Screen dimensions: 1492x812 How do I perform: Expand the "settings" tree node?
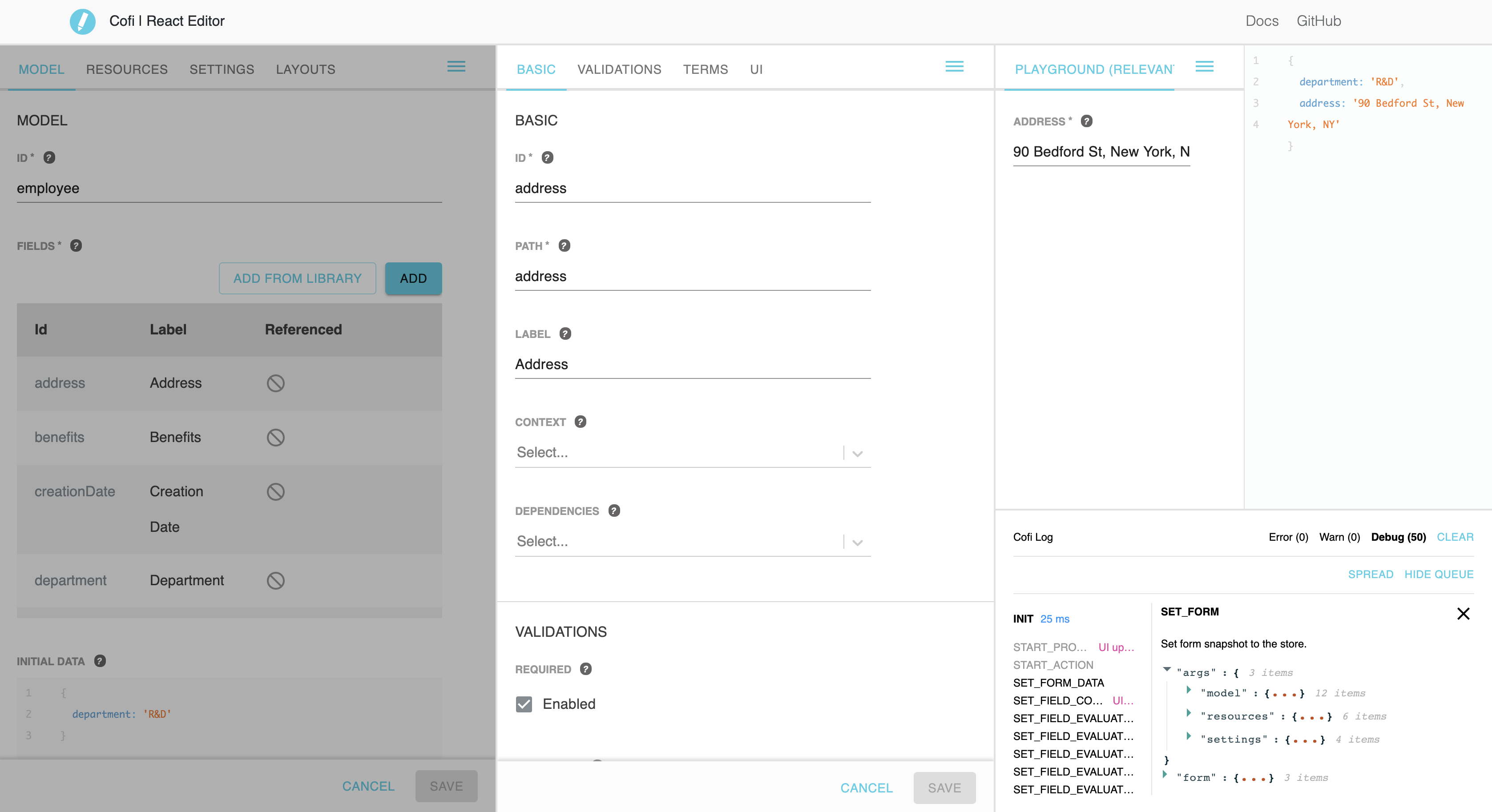click(1189, 737)
